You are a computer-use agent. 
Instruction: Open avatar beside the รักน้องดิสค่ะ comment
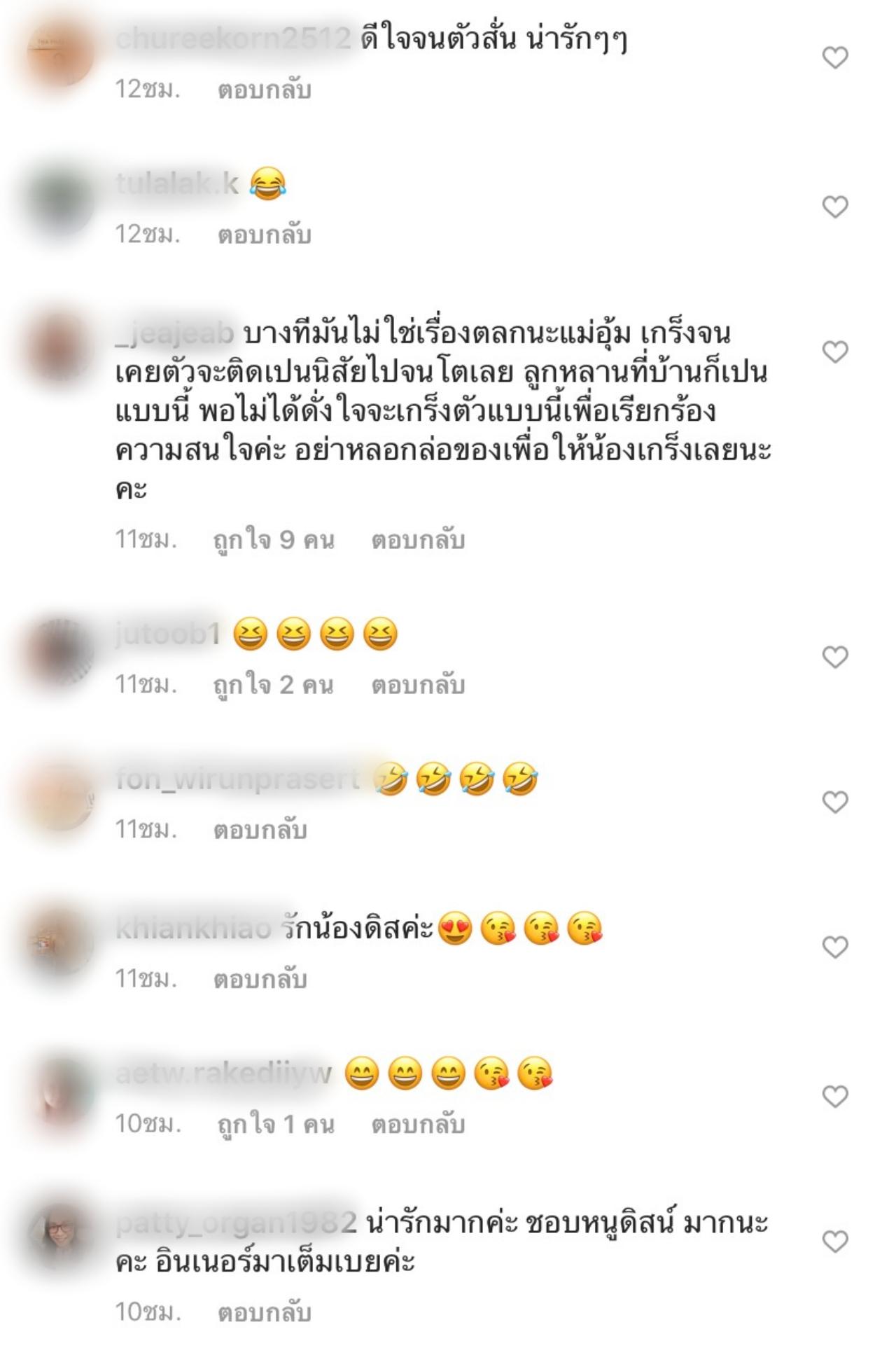pos(60,943)
